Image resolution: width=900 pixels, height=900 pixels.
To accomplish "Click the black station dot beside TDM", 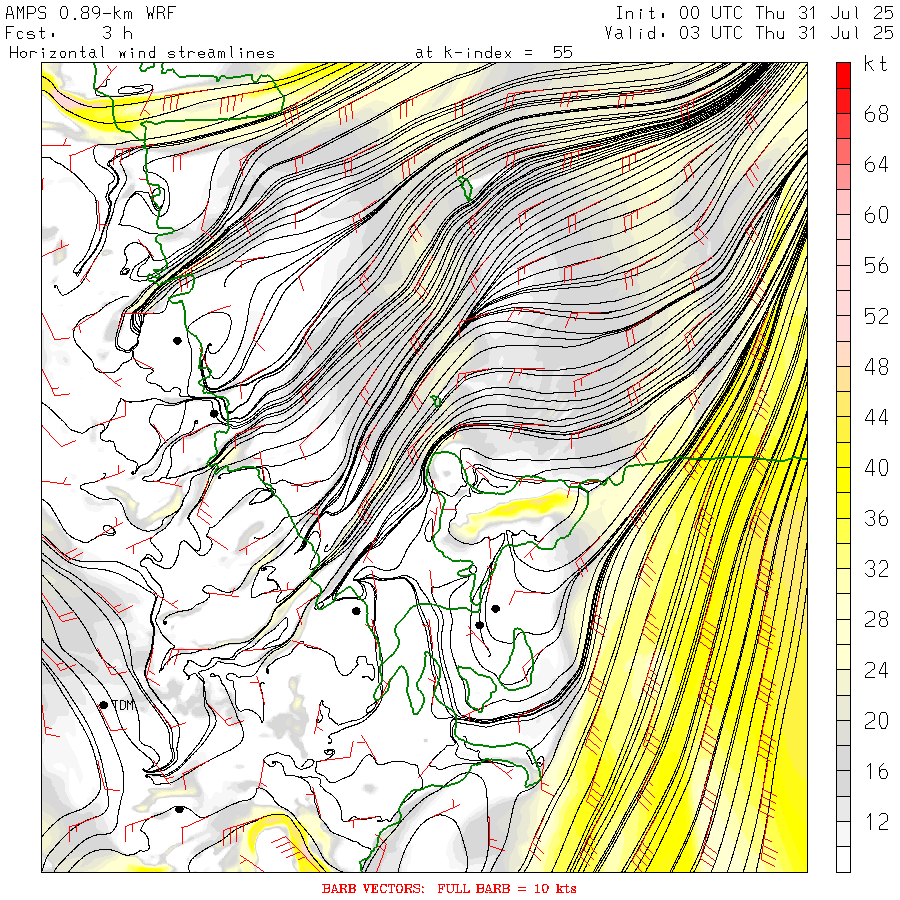I will pyautogui.click(x=104, y=705).
